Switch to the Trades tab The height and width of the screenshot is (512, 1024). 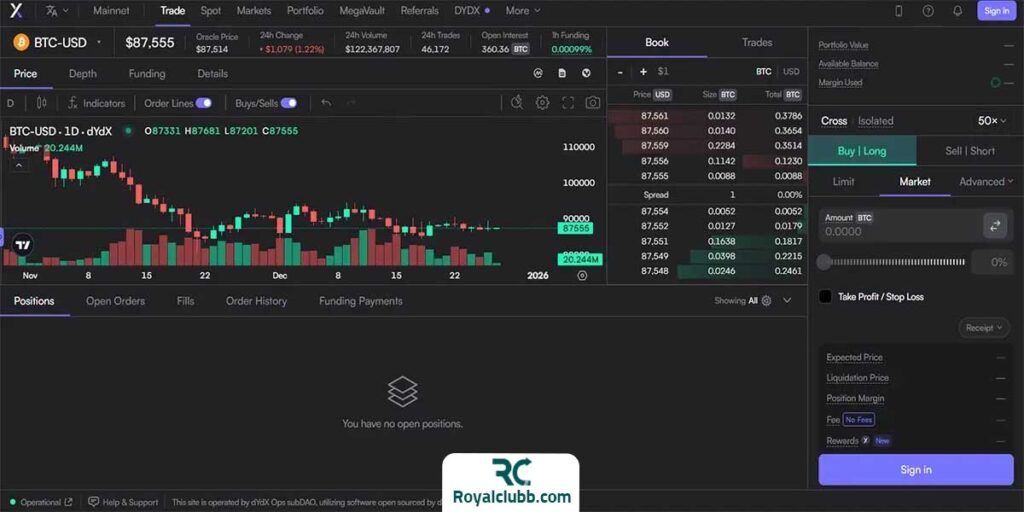click(757, 42)
